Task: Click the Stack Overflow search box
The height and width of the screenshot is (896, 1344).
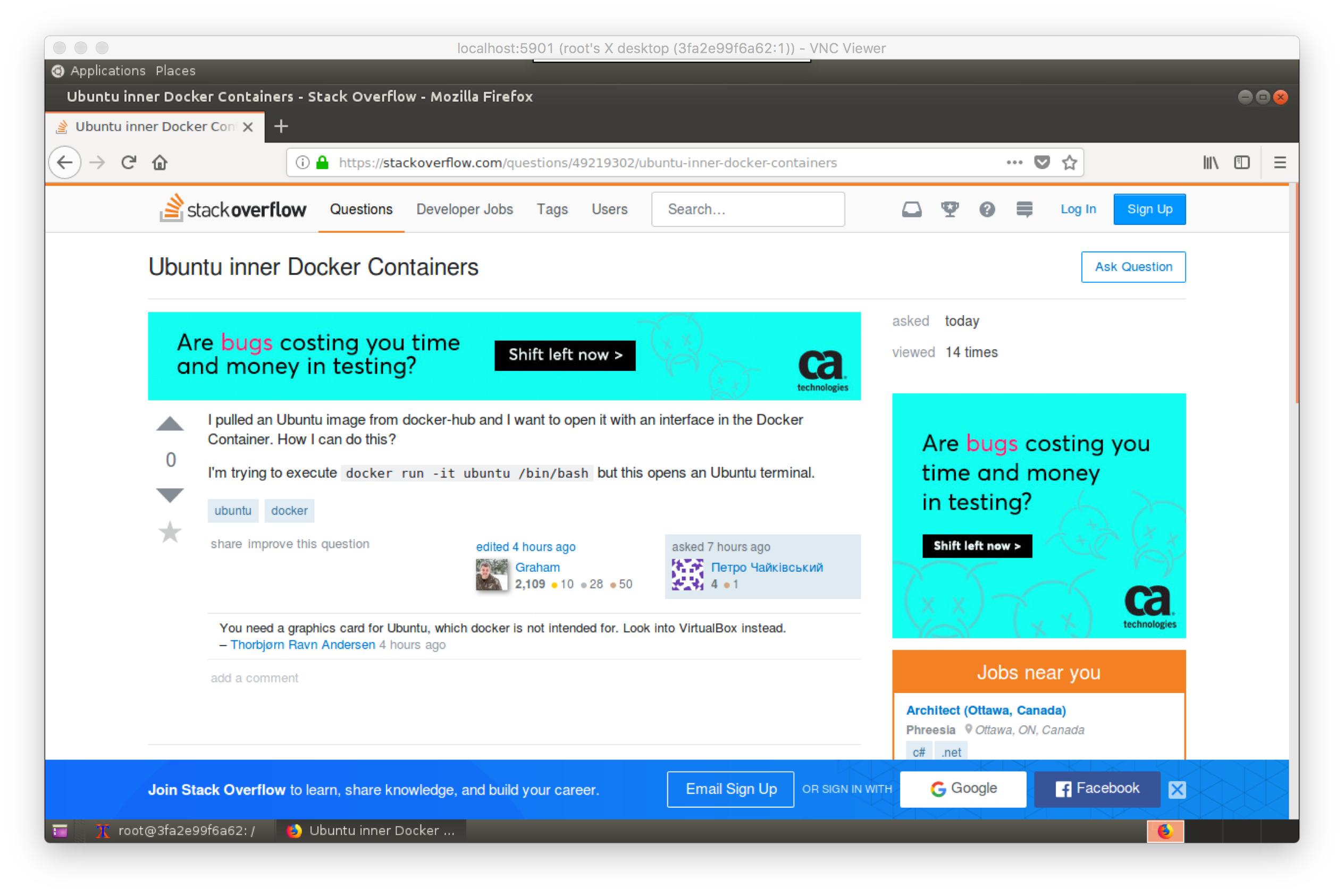Action: point(747,209)
